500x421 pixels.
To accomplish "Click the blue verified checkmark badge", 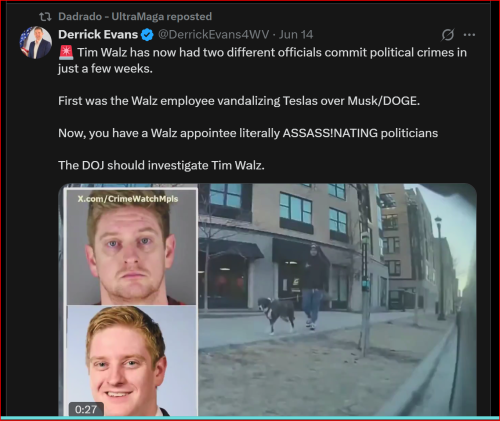I will pos(147,35).
